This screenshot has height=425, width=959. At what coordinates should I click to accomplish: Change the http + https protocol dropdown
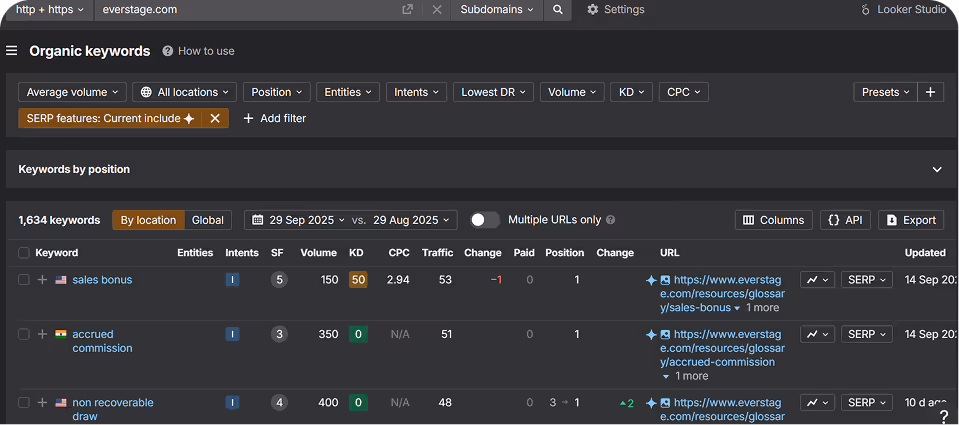click(50, 10)
